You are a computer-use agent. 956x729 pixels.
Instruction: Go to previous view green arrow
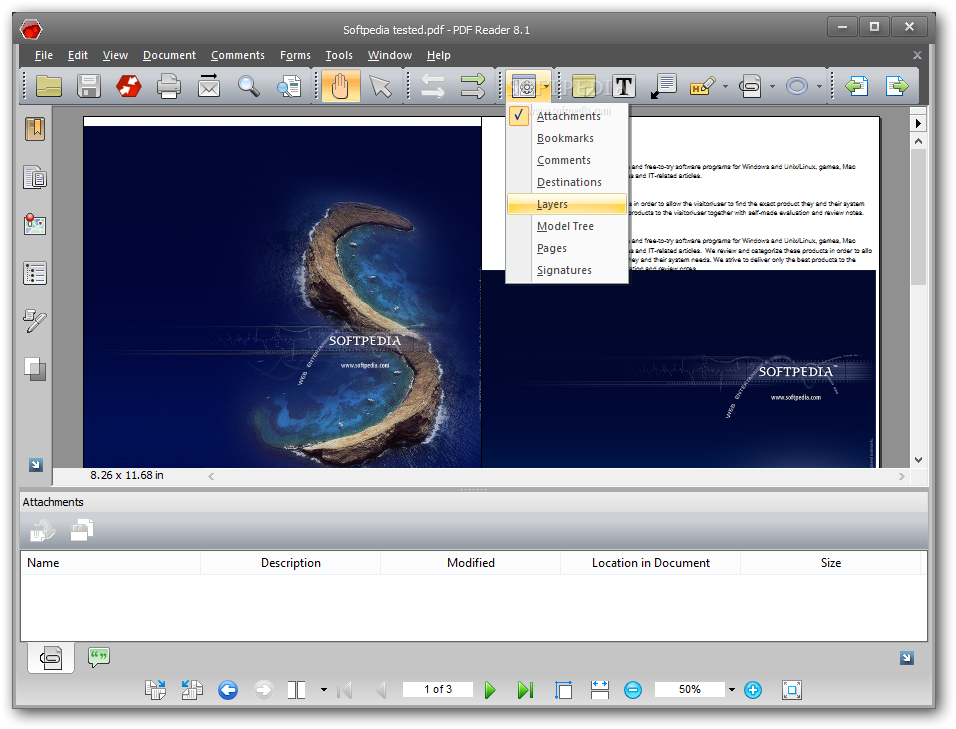click(857, 86)
